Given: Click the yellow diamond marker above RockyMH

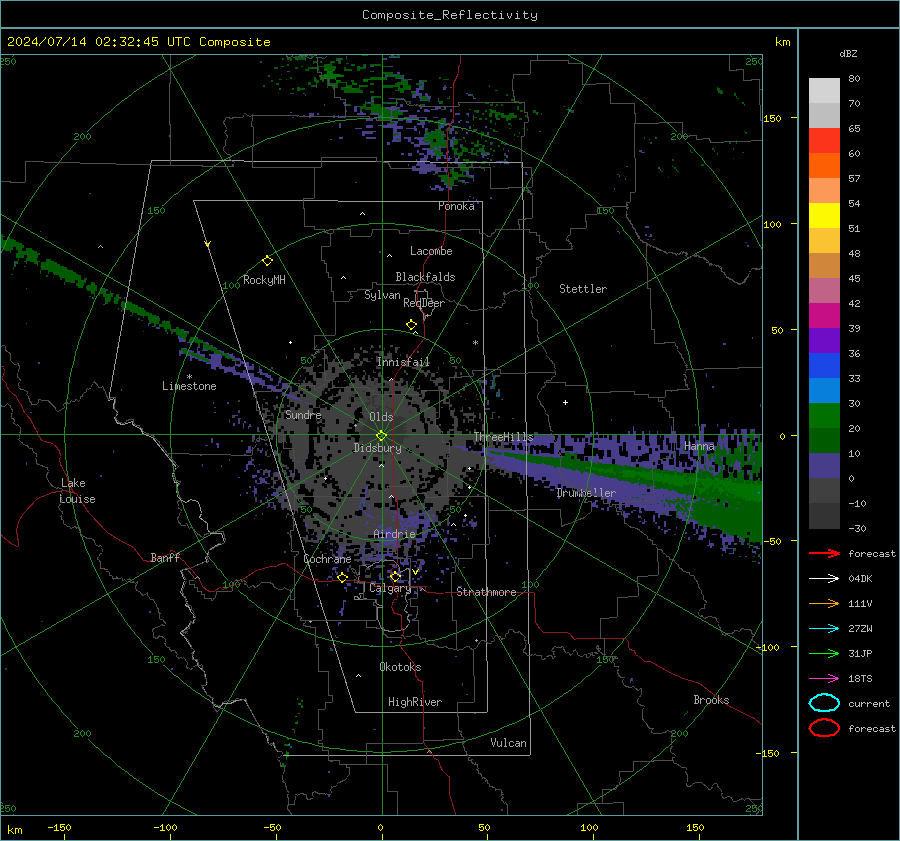Looking at the screenshot, I should tap(267, 261).
